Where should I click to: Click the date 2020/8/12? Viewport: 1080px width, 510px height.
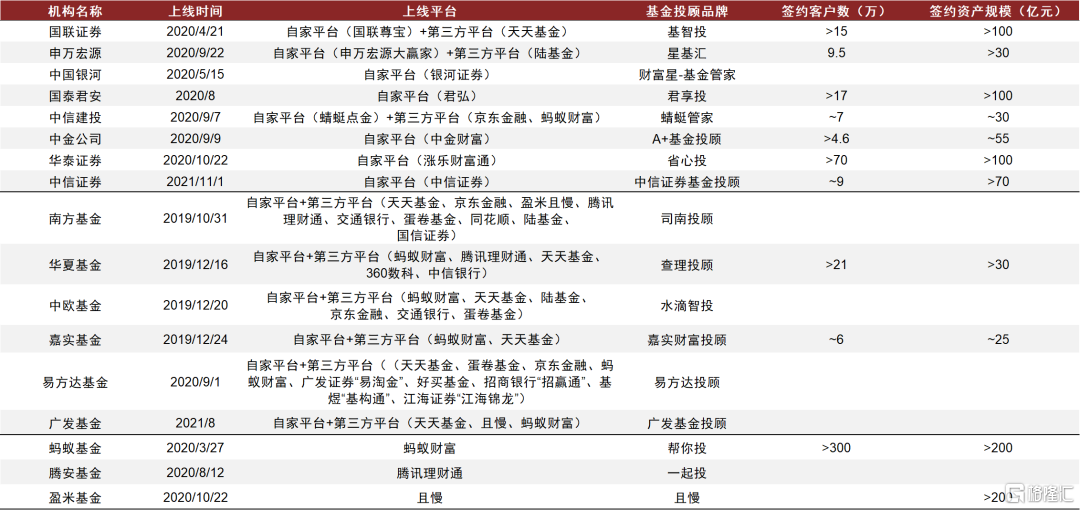196,473
